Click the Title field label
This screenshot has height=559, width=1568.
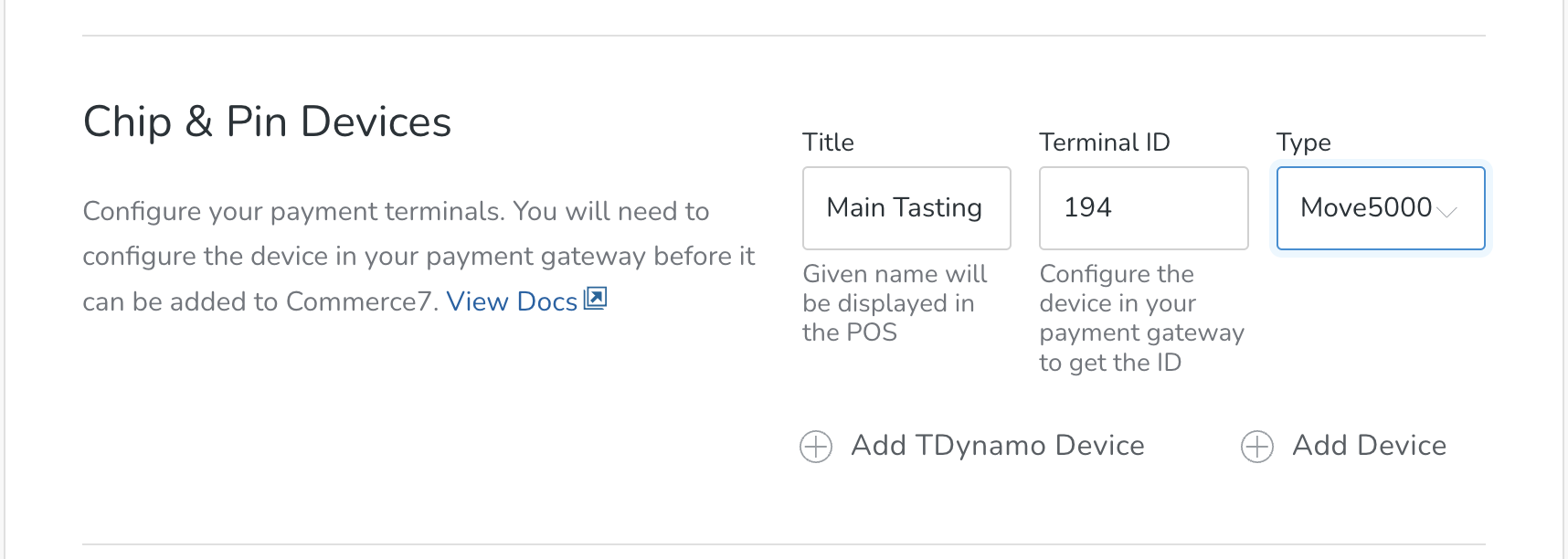[x=828, y=142]
